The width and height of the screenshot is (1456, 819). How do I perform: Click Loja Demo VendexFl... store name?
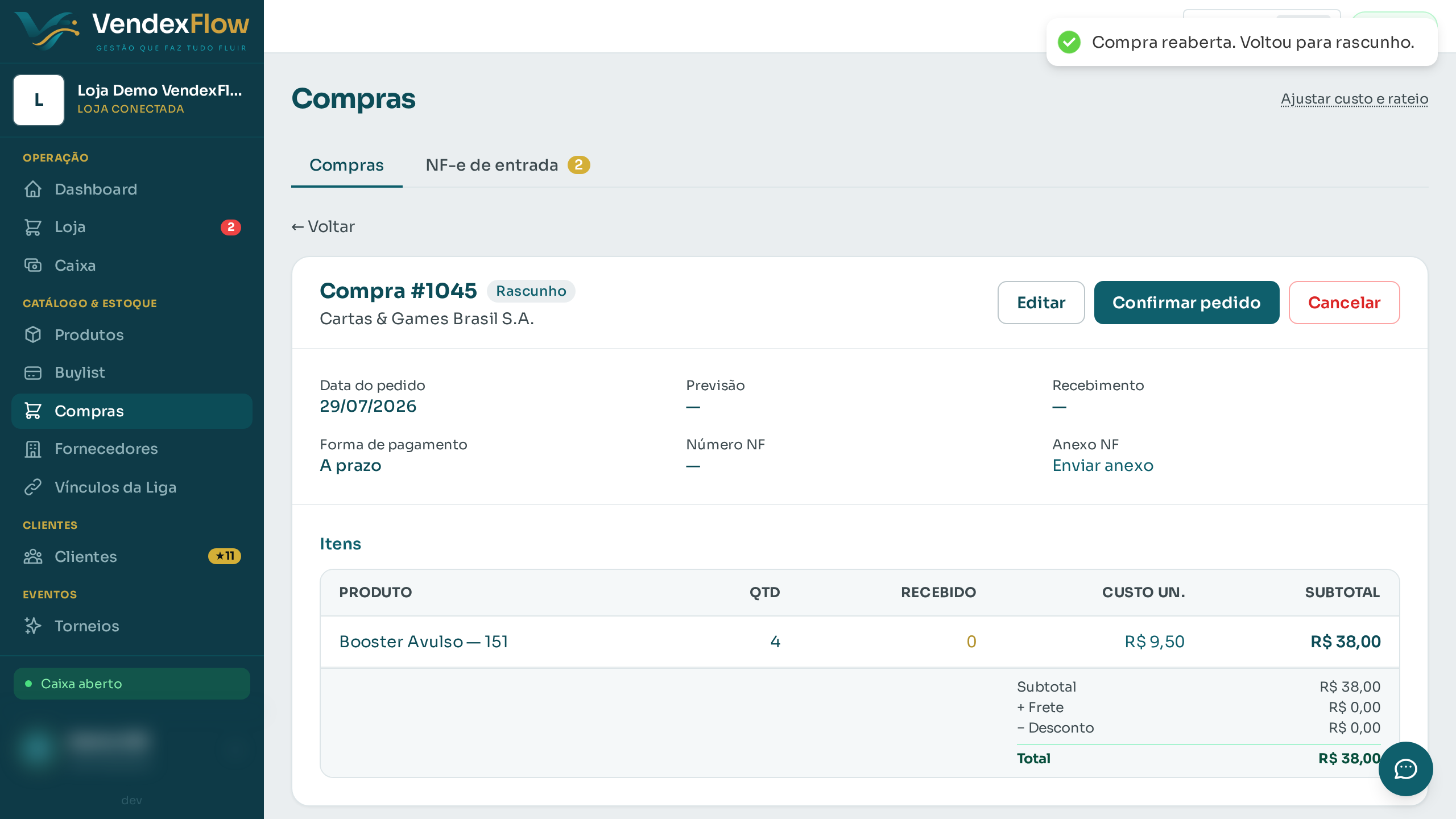tap(160, 90)
